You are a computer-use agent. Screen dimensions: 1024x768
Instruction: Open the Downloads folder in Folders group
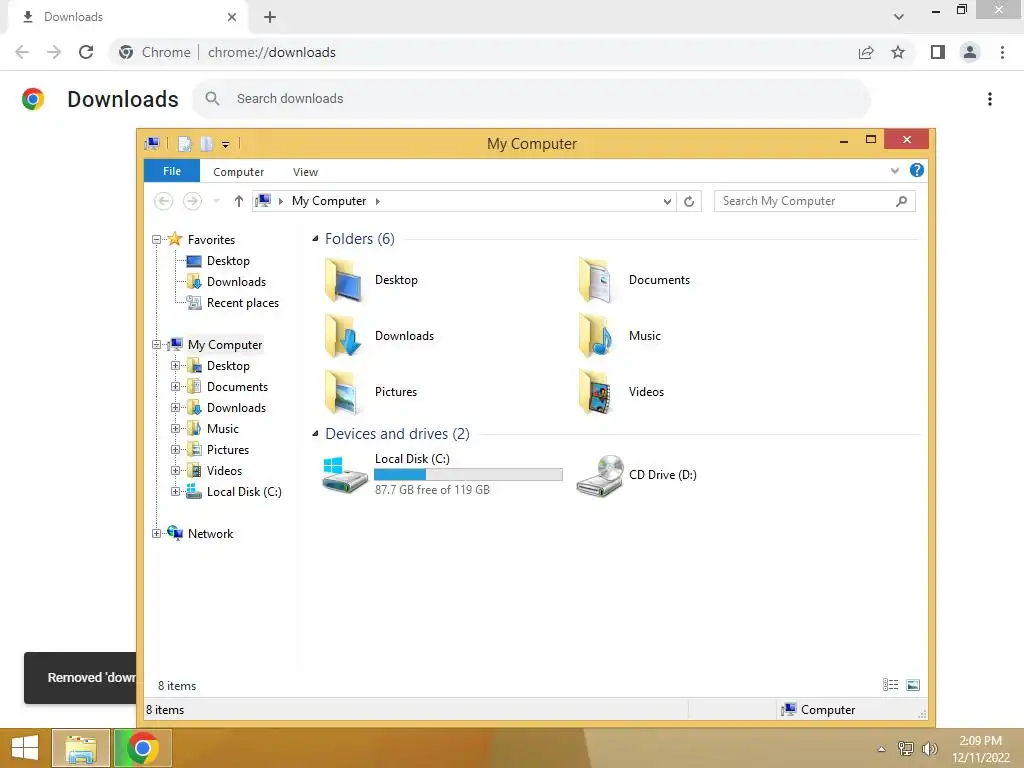coord(379,336)
